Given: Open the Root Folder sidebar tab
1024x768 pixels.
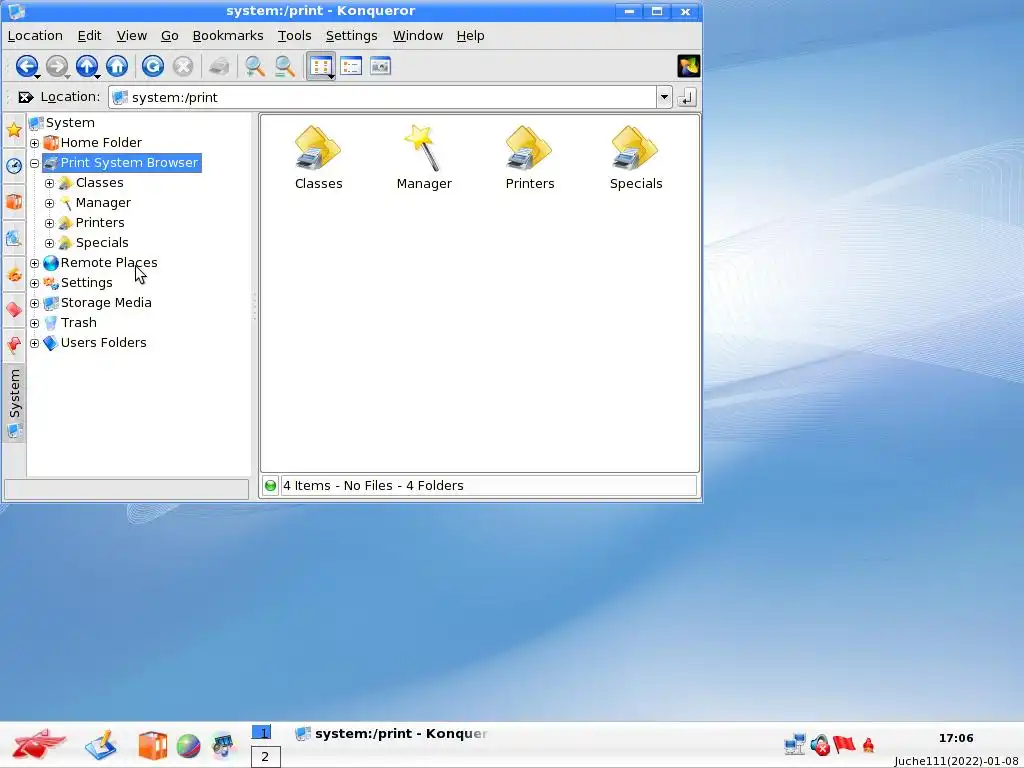Looking at the screenshot, I should pos(14,310).
